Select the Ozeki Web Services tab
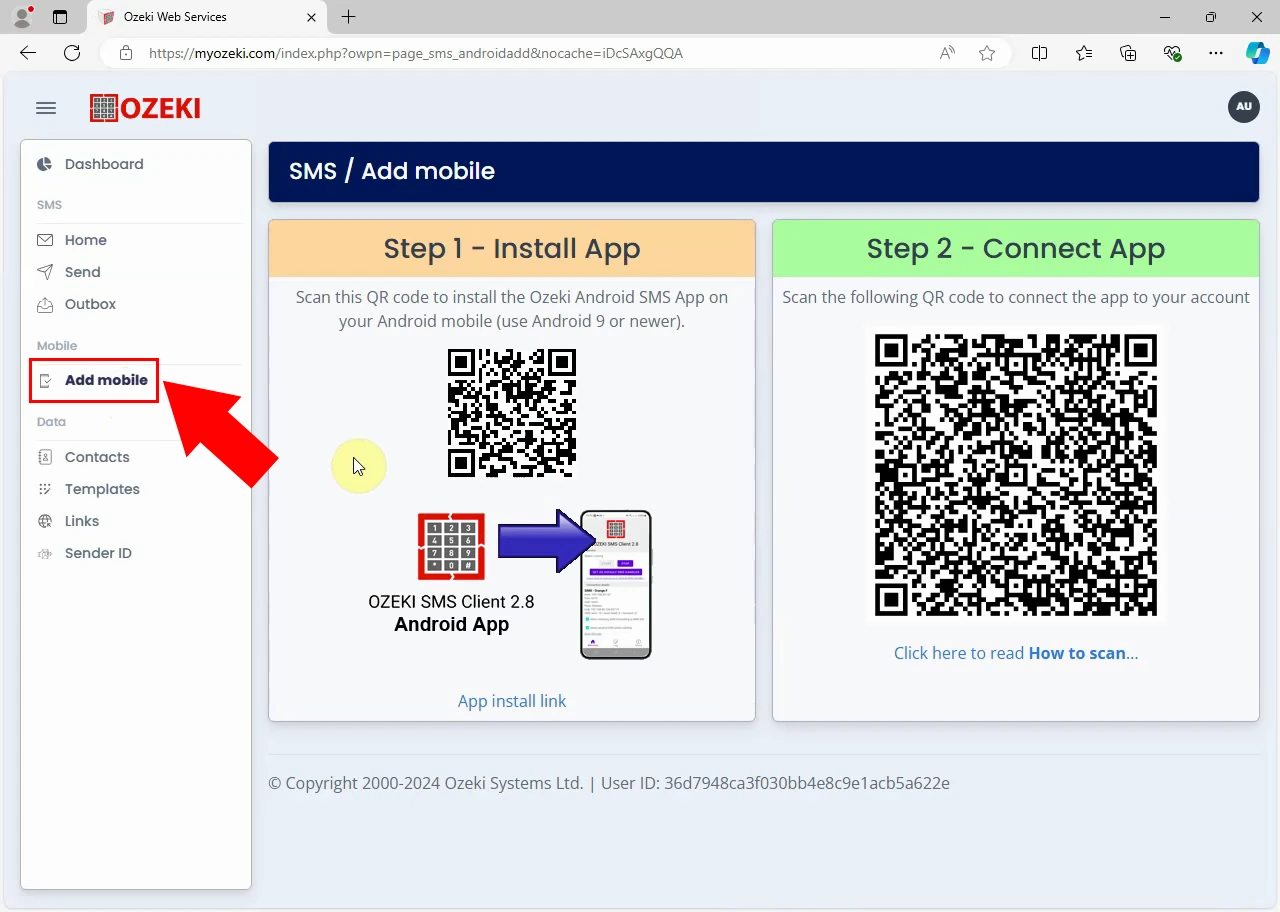Viewport: 1280px width, 912px height. [x=207, y=17]
